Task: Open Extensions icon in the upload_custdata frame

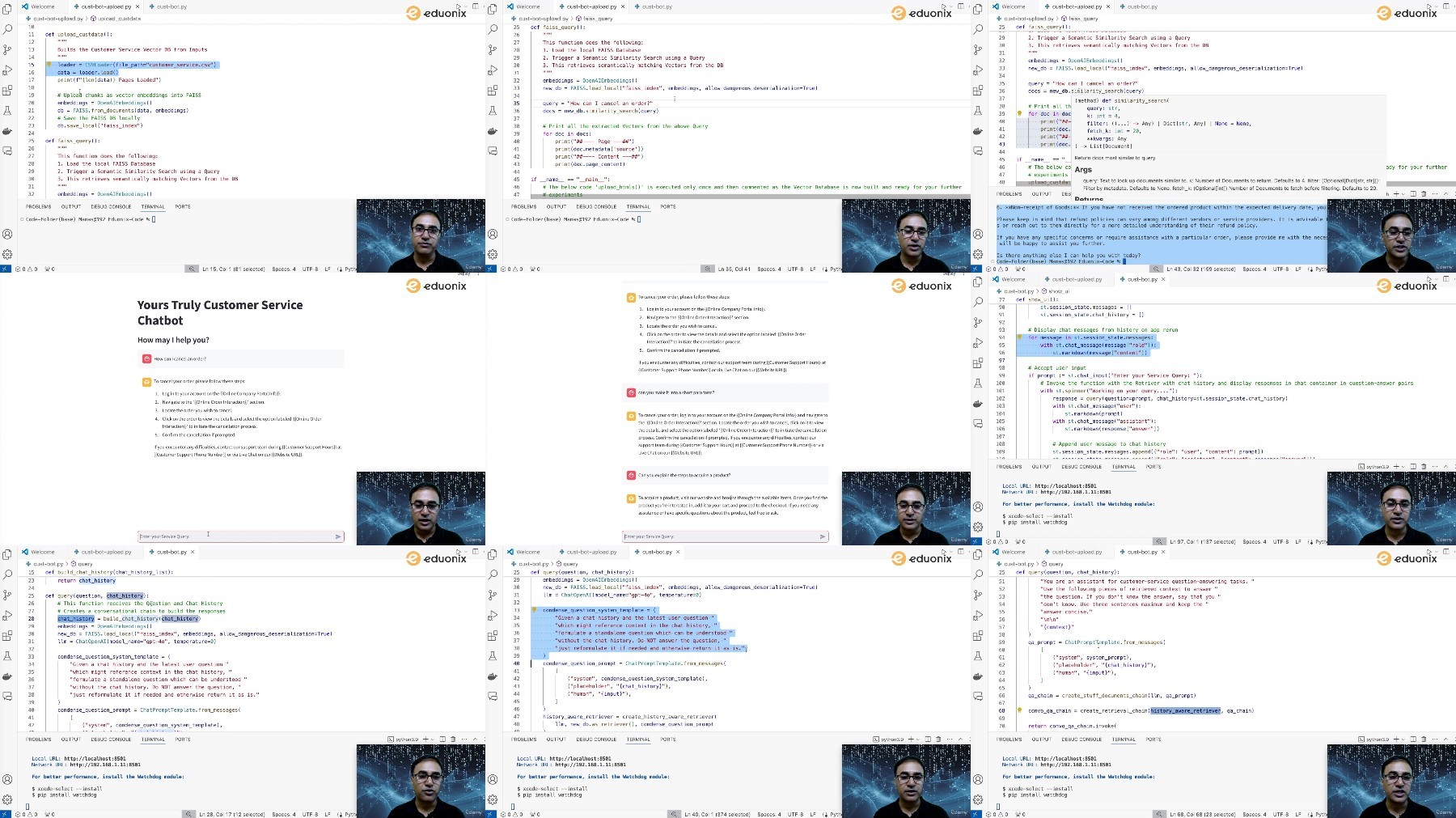Action: pos(7,91)
